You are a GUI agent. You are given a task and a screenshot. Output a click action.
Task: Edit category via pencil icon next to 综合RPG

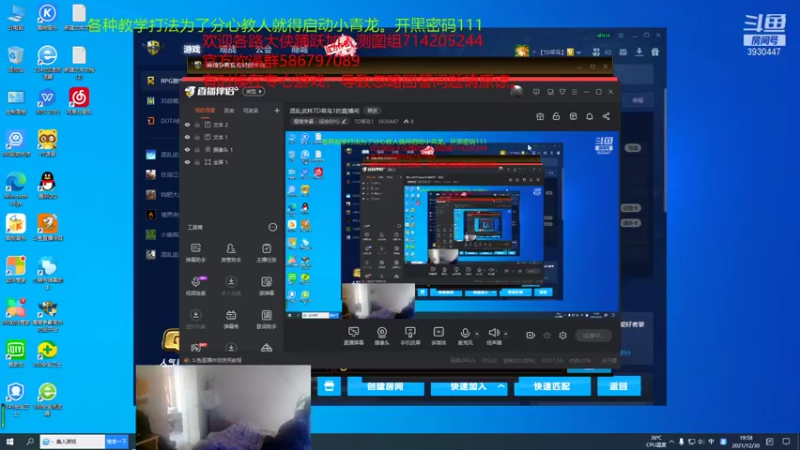[x=344, y=121]
